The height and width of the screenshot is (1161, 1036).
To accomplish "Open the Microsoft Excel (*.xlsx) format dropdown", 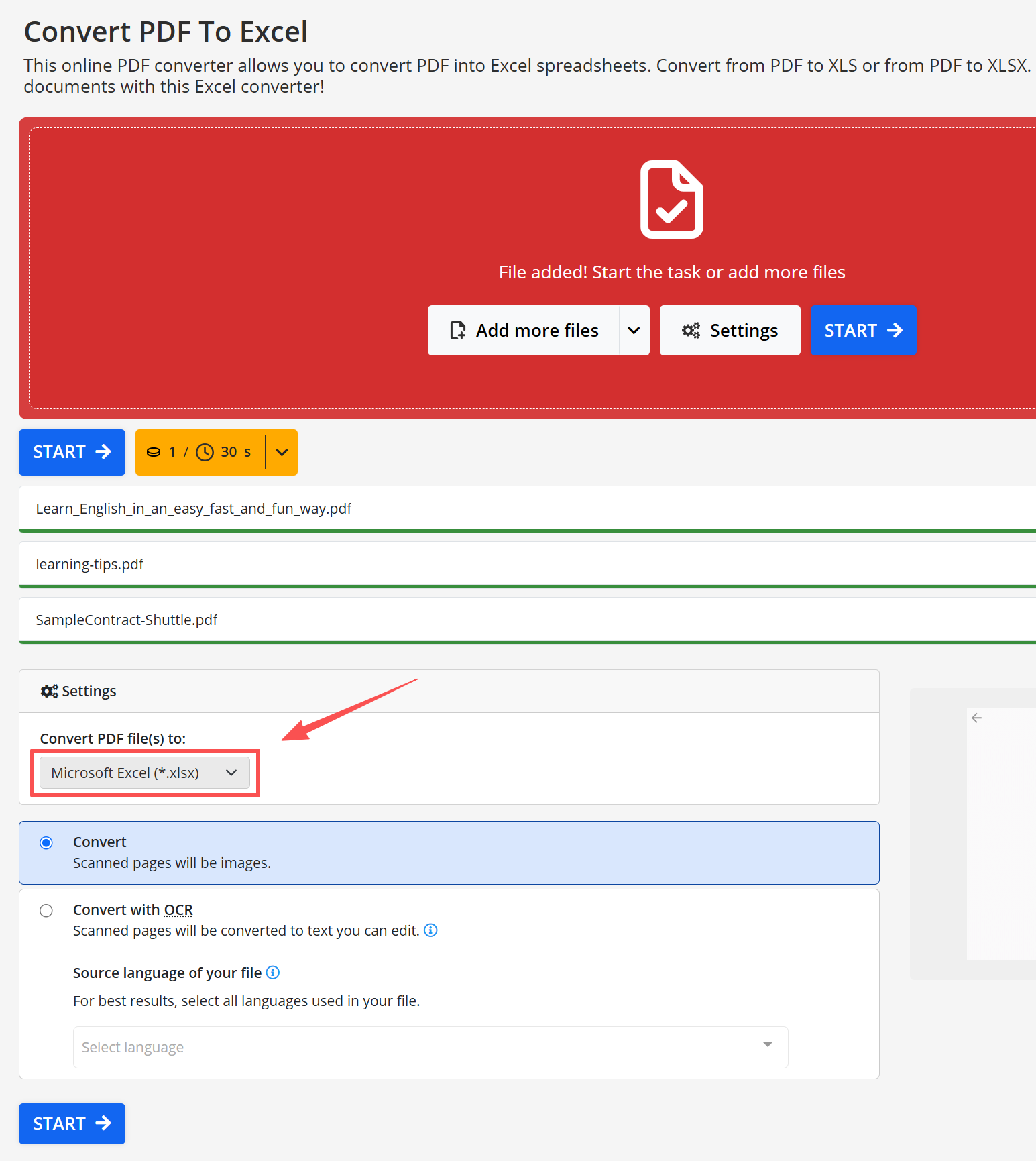I will [145, 773].
